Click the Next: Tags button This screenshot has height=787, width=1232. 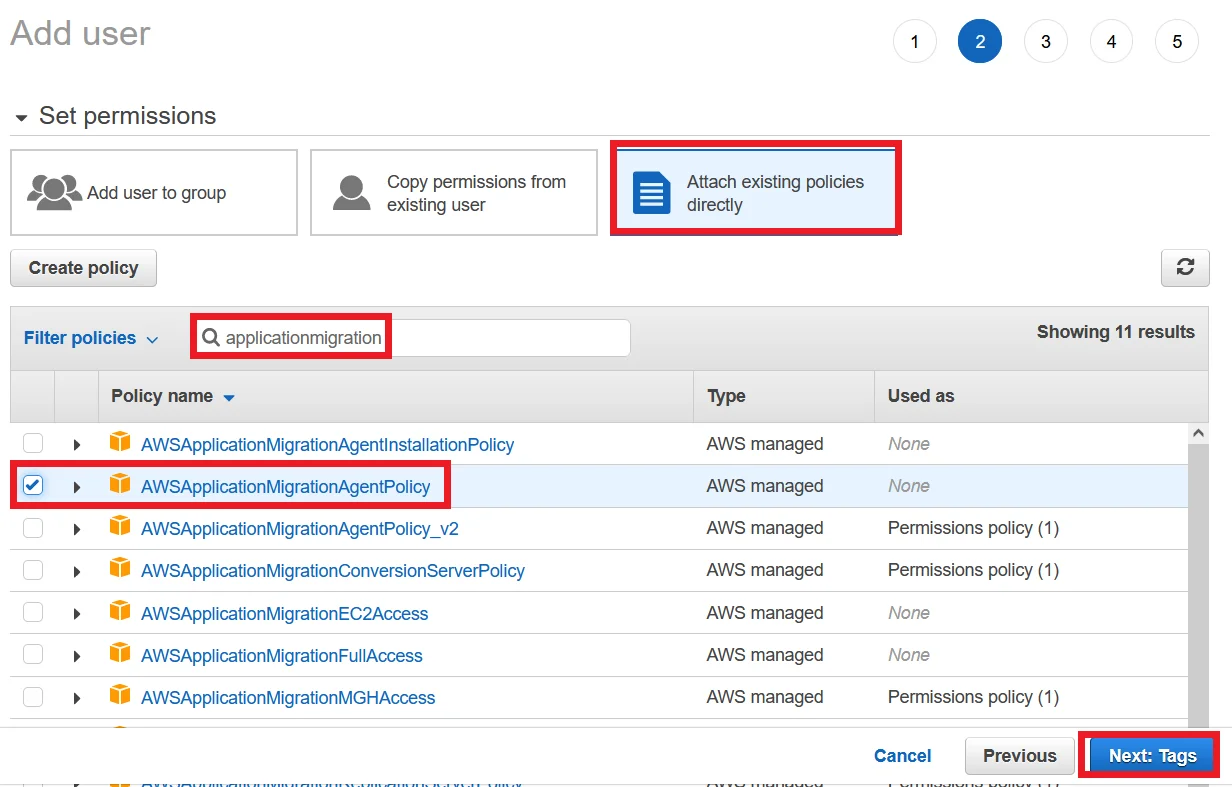[x=1152, y=756]
